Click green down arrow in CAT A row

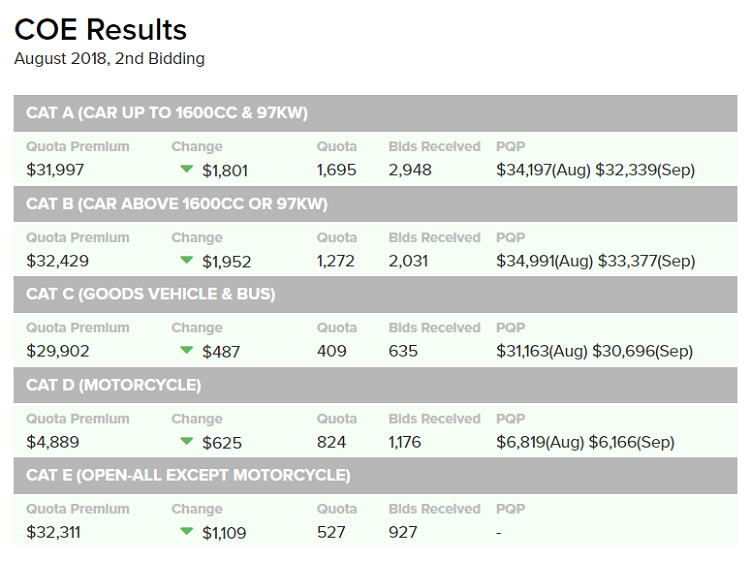pyautogui.click(x=186, y=169)
